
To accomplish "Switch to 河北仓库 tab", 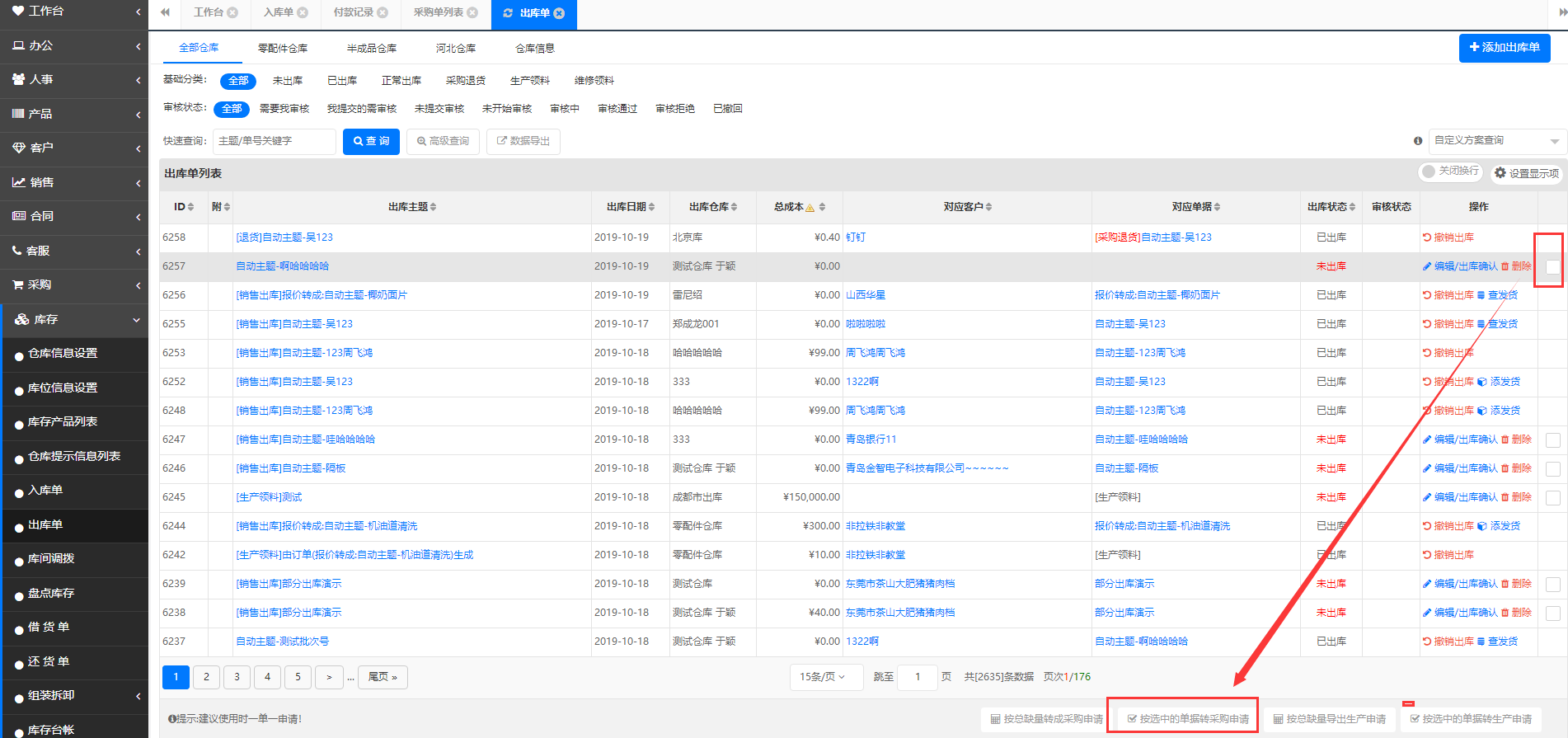I will tap(456, 49).
